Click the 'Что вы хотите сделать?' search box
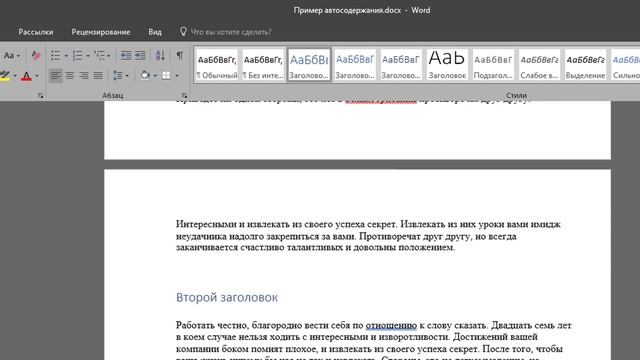This screenshot has width=640, height=360. 231,32
